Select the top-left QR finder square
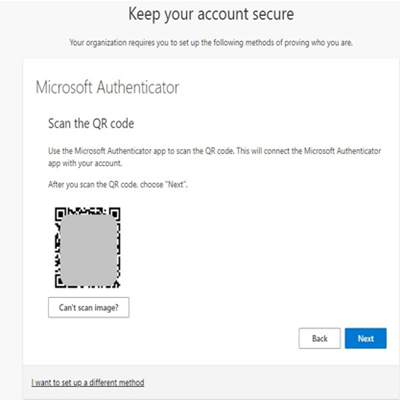The image size is (400, 400). click(x=59, y=213)
